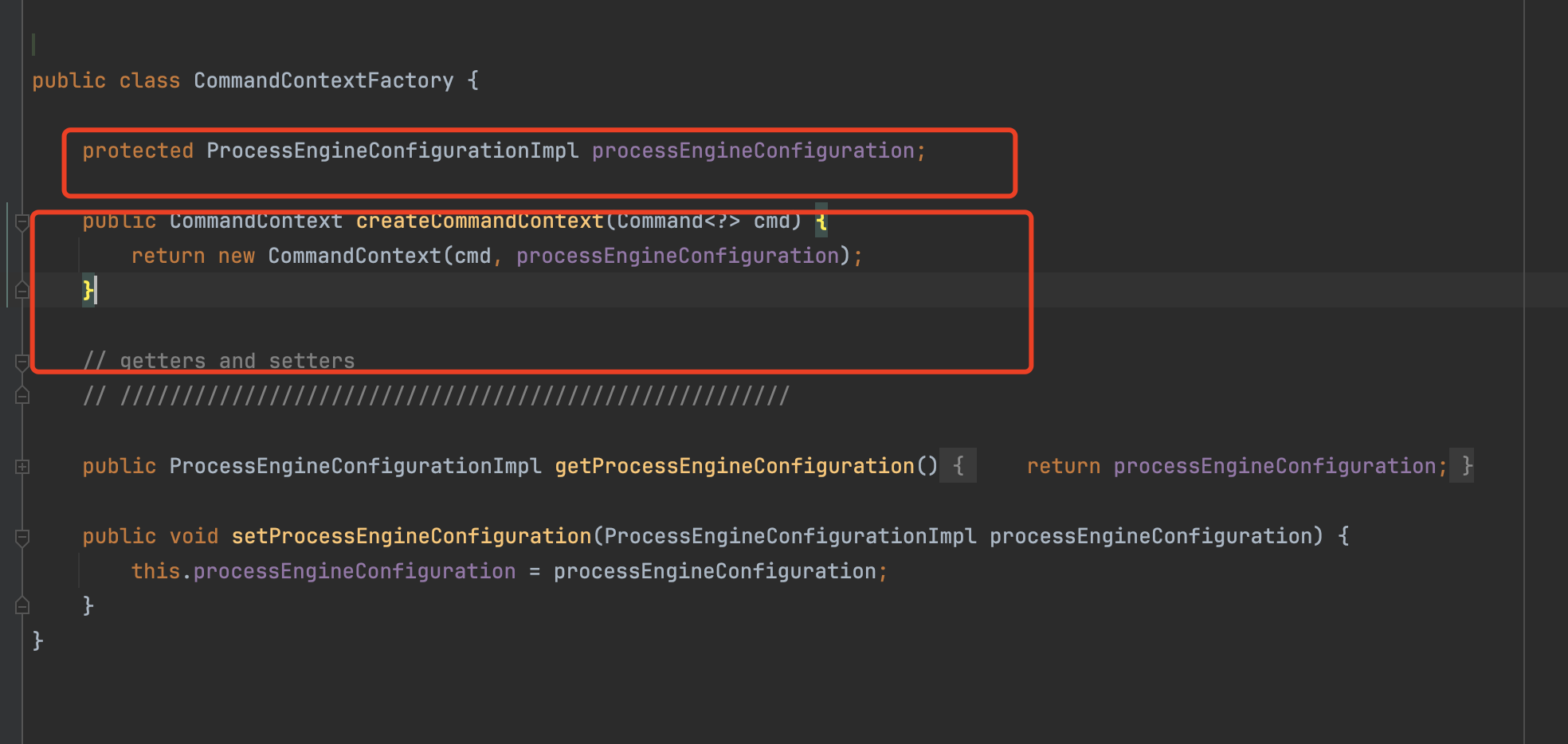
Task: Click the collapsed opening brace placeholder of getProcessEngineConfiguration
Action: [x=958, y=466]
